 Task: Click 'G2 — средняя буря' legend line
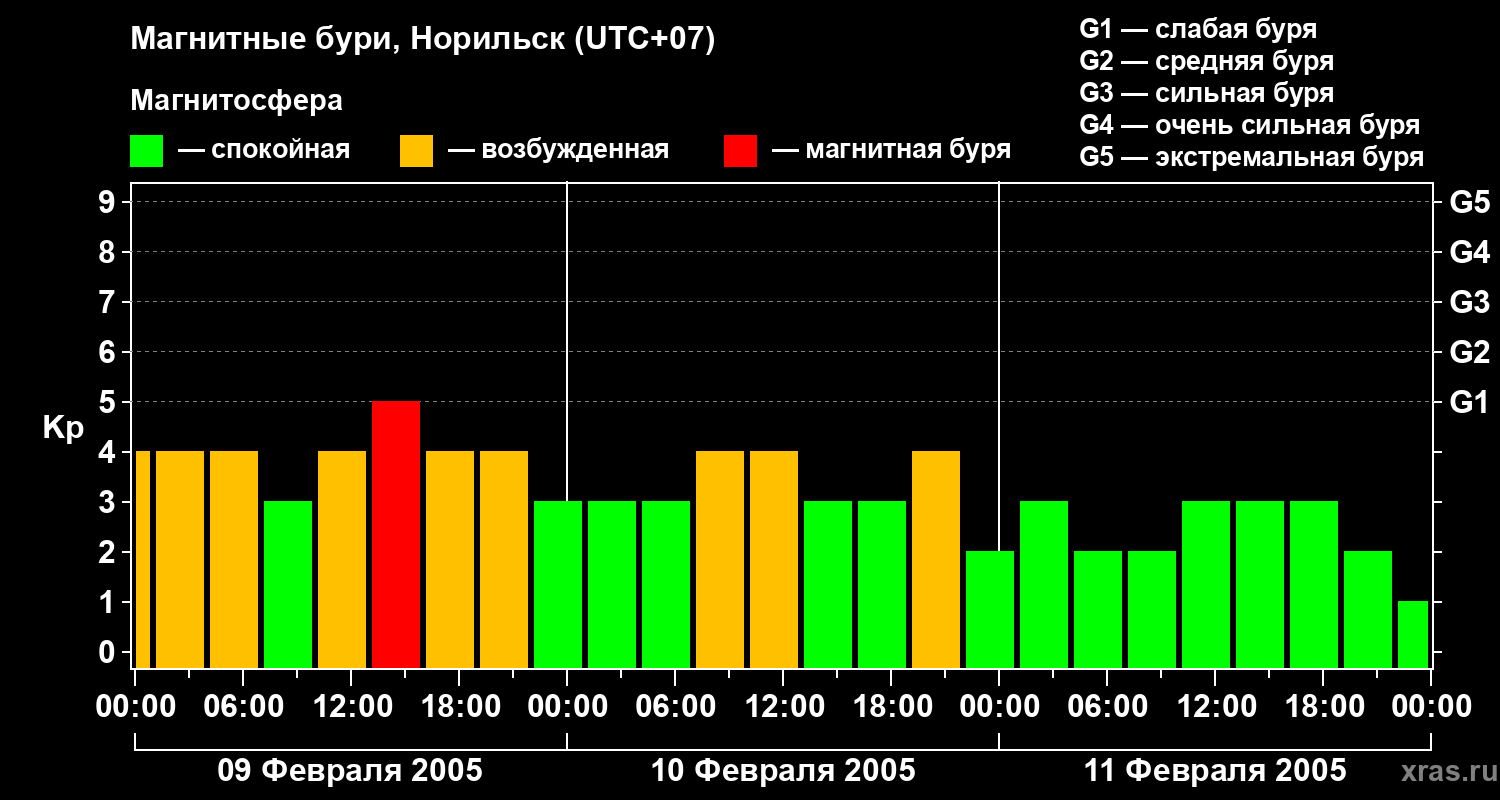coord(1206,61)
